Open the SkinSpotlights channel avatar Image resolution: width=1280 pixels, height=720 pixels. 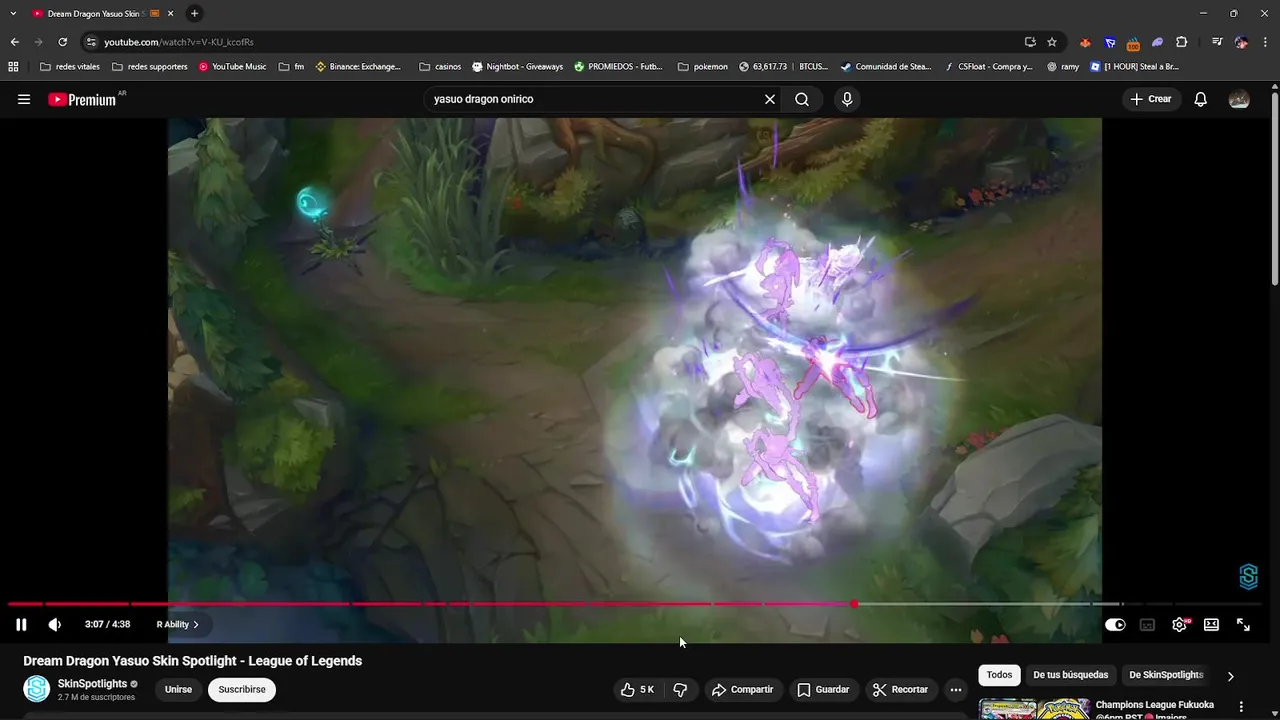pyautogui.click(x=37, y=689)
